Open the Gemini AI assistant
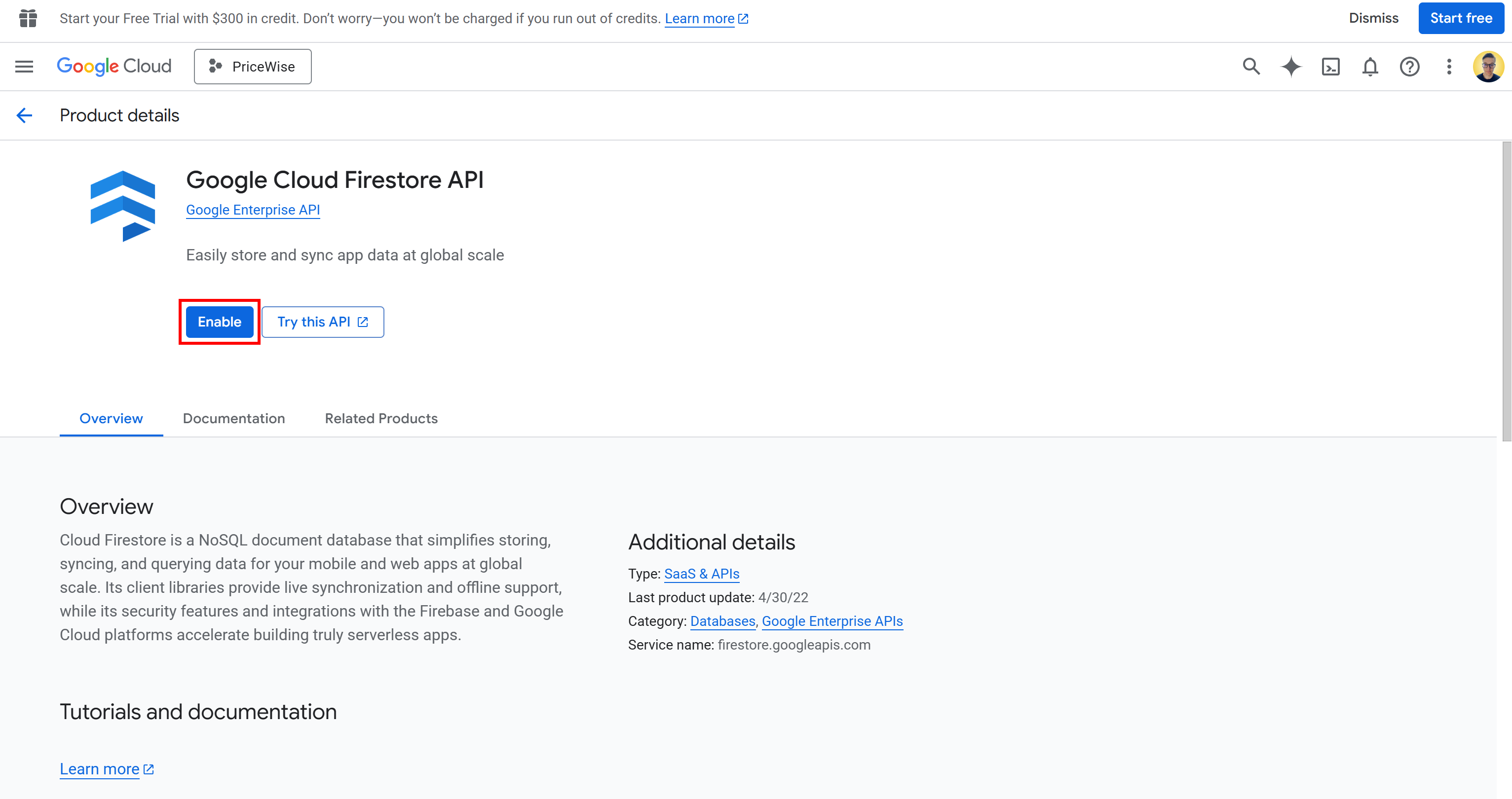 [1291, 66]
